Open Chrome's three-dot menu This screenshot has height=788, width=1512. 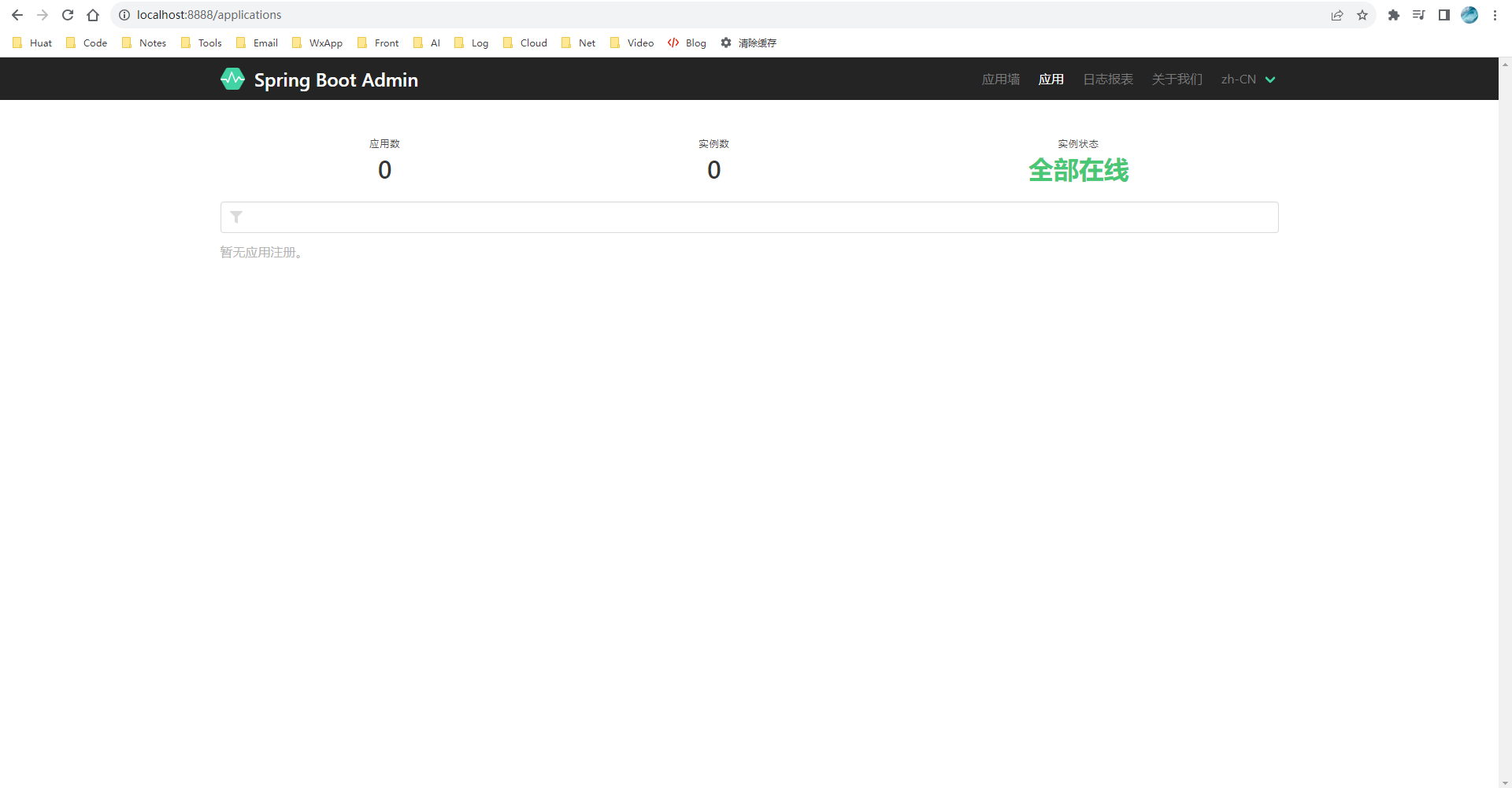coord(1495,15)
